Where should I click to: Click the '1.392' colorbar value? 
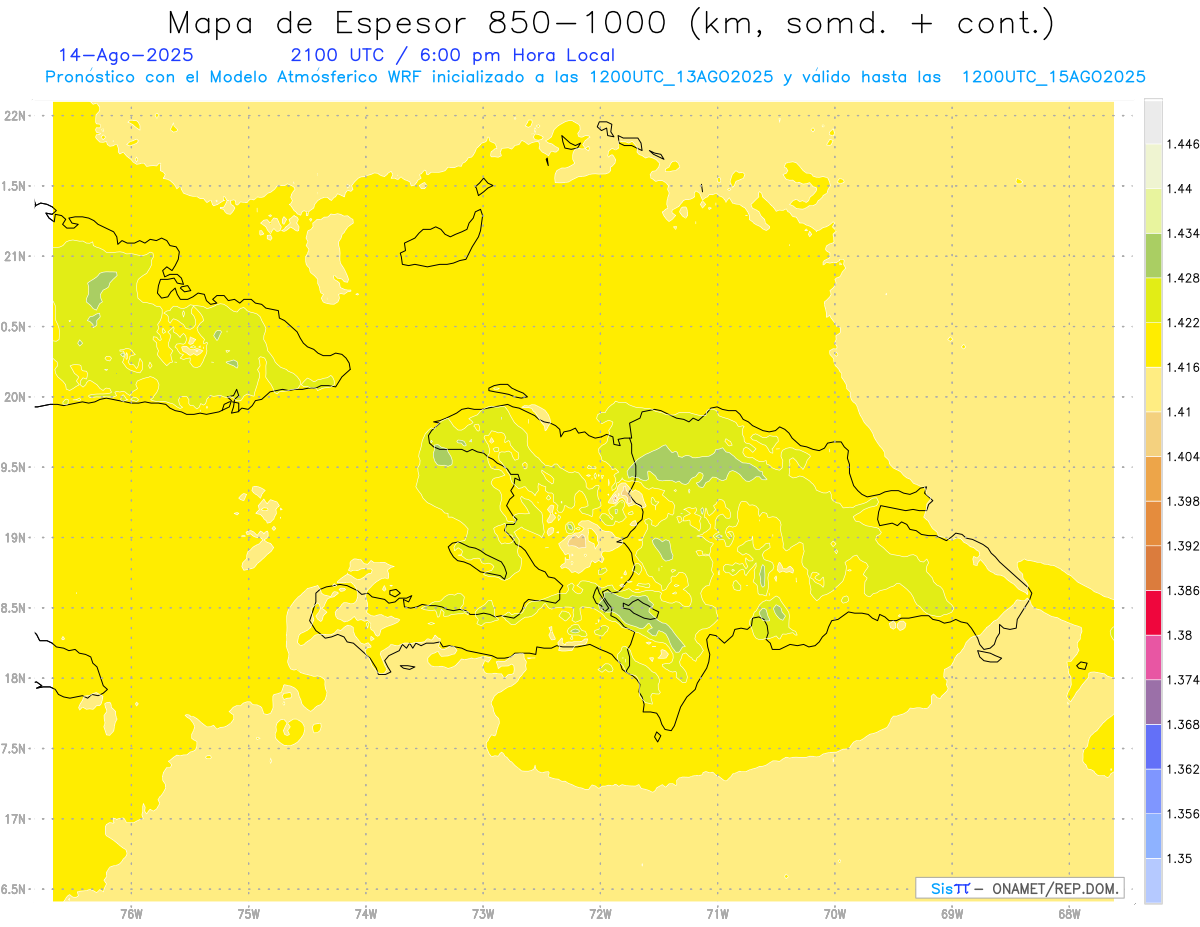click(1182, 546)
